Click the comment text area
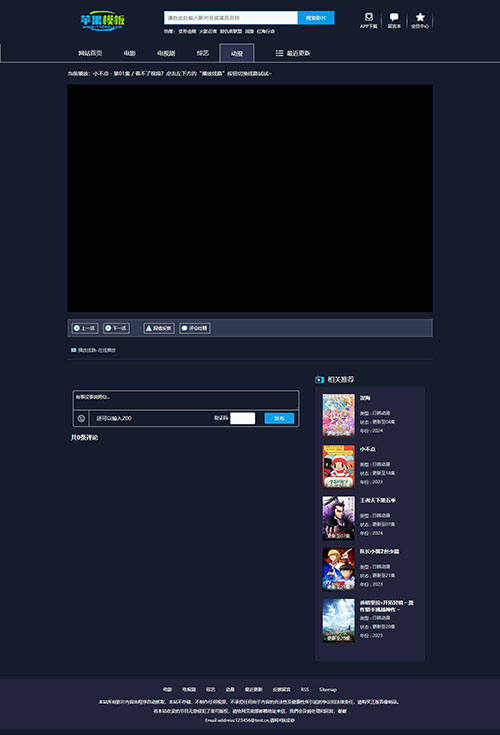Image resolution: width=500 pixels, height=735 pixels. tap(186, 400)
